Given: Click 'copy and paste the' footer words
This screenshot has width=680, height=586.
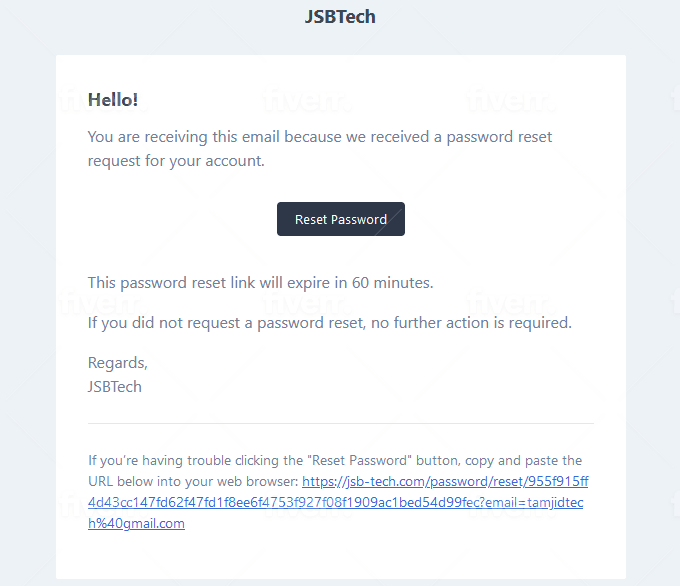Looking at the screenshot, I should click(523, 460).
